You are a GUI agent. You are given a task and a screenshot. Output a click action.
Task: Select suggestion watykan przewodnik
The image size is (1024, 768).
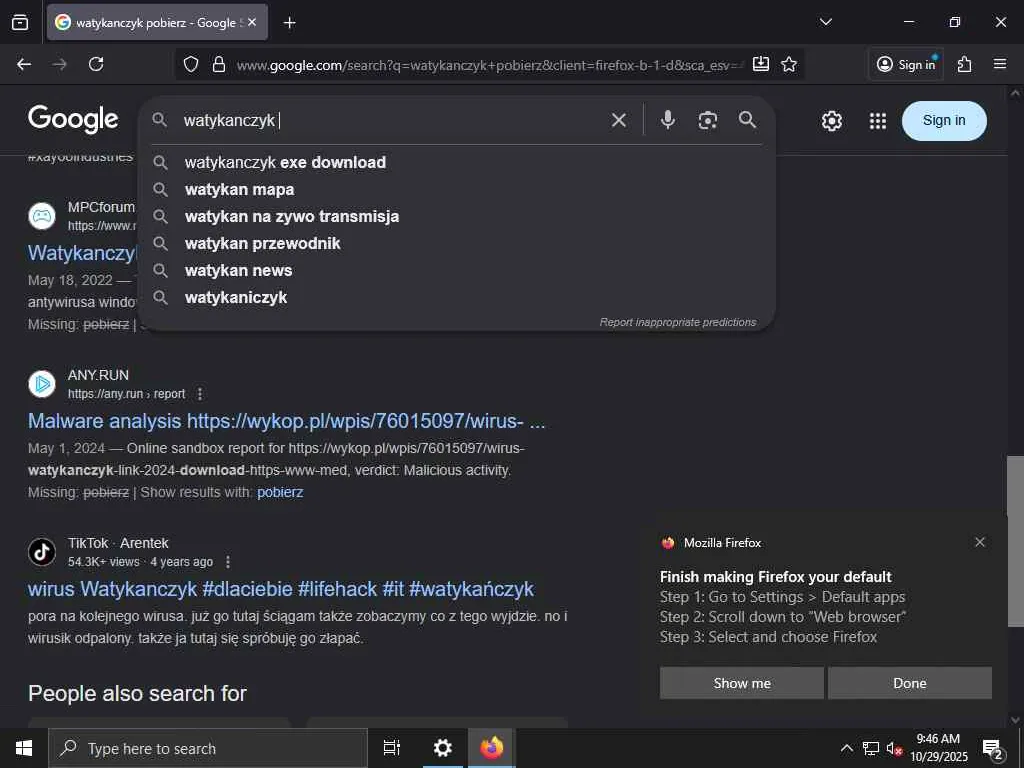point(456,243)
